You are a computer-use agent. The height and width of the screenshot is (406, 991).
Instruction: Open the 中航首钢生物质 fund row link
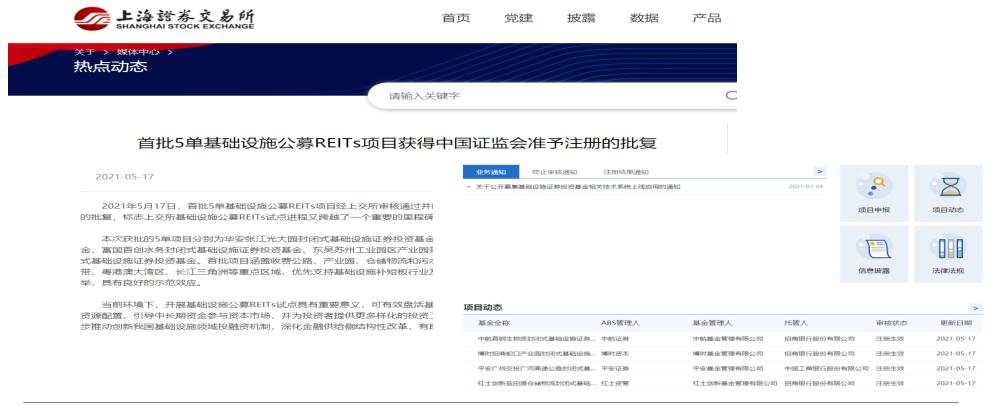pos(537,338)
